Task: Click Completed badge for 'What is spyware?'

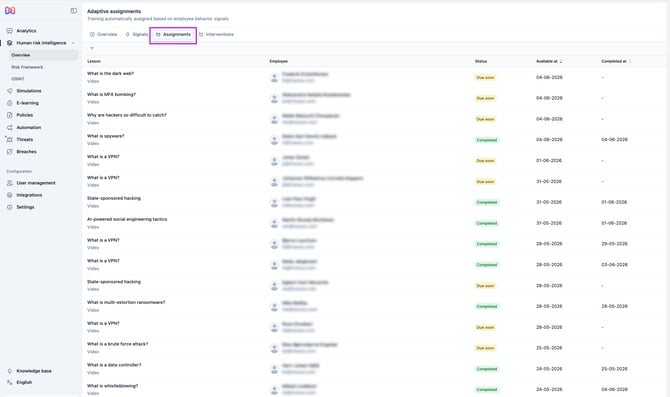Action: coord(487,140)
